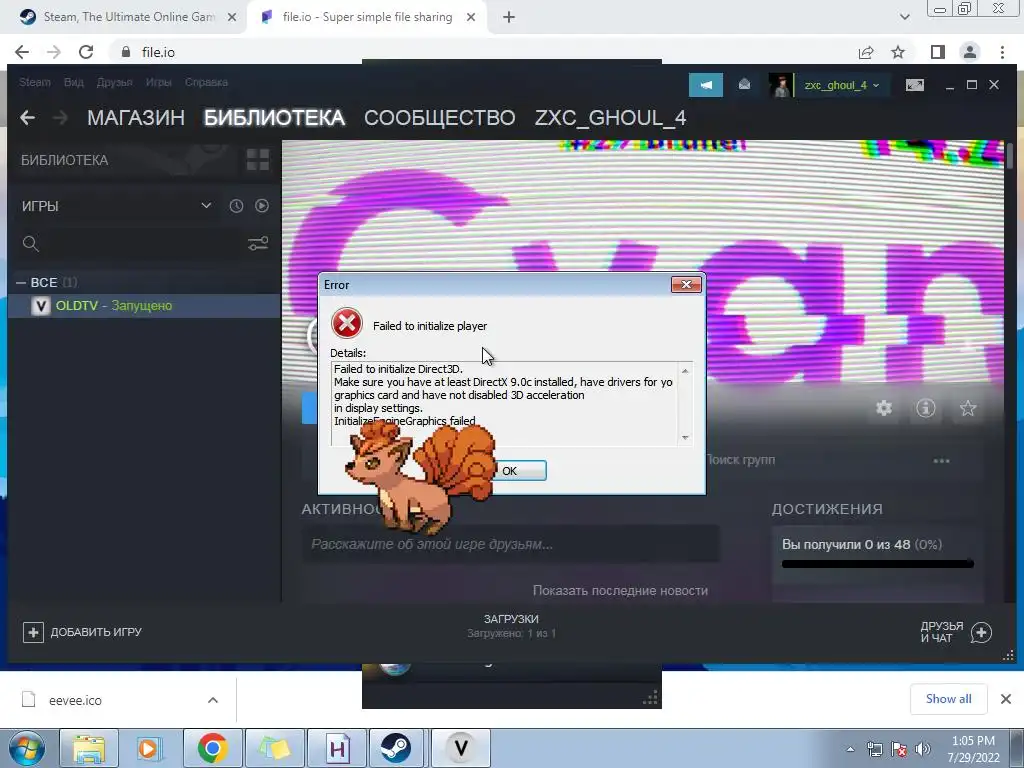Viewport: 1024px width, 768px height.
Task: Open three-dots more options menu
Action: (942, 460)
